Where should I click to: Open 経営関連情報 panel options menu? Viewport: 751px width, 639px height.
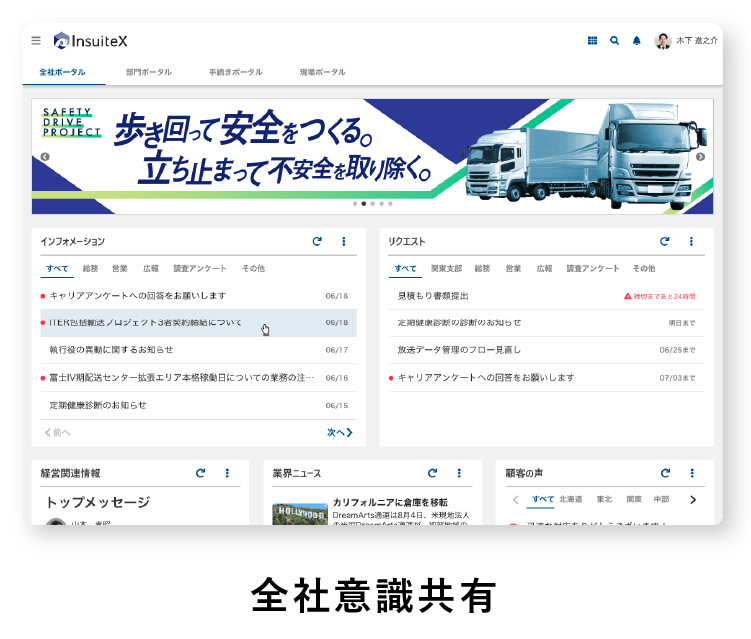click(x=228, y=473)
